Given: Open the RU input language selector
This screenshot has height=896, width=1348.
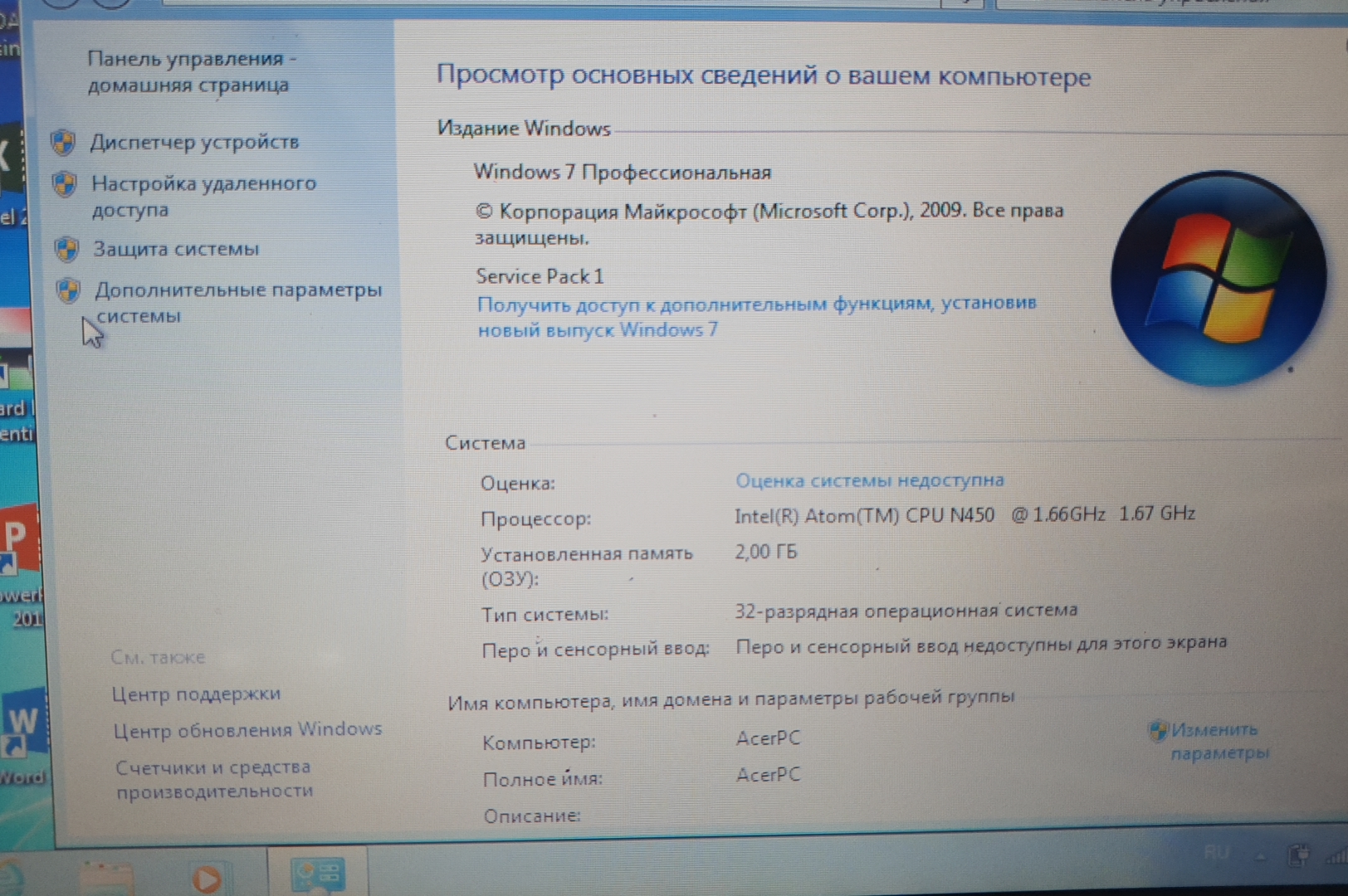Looking at the screenshot, I should click(x=1216, y=853).
